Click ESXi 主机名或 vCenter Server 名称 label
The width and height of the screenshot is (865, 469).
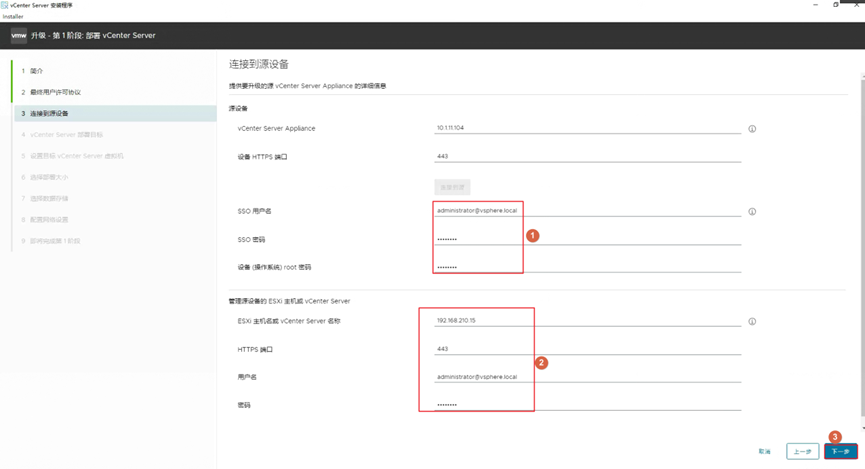[289, 321]
